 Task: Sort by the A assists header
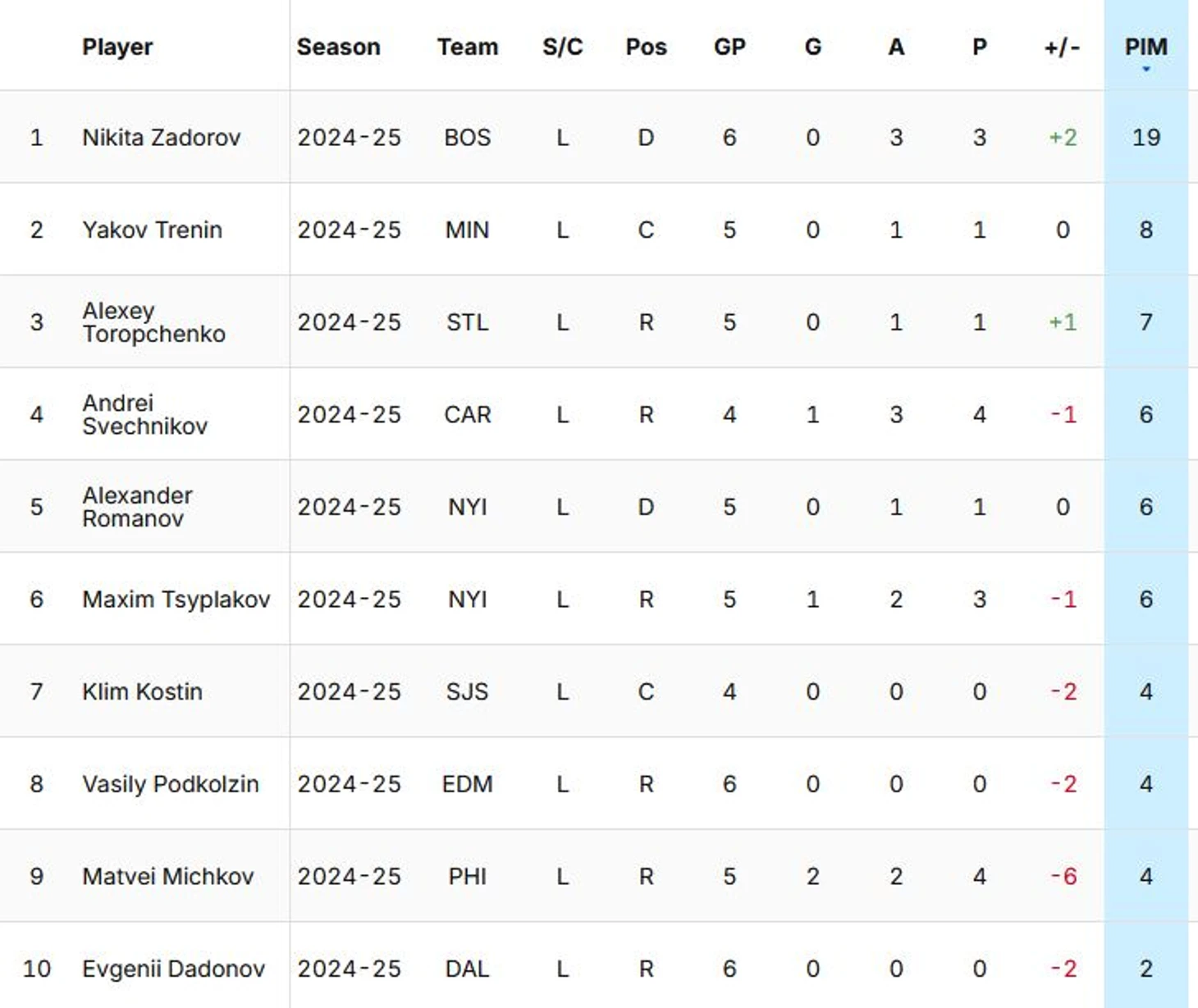896,47
